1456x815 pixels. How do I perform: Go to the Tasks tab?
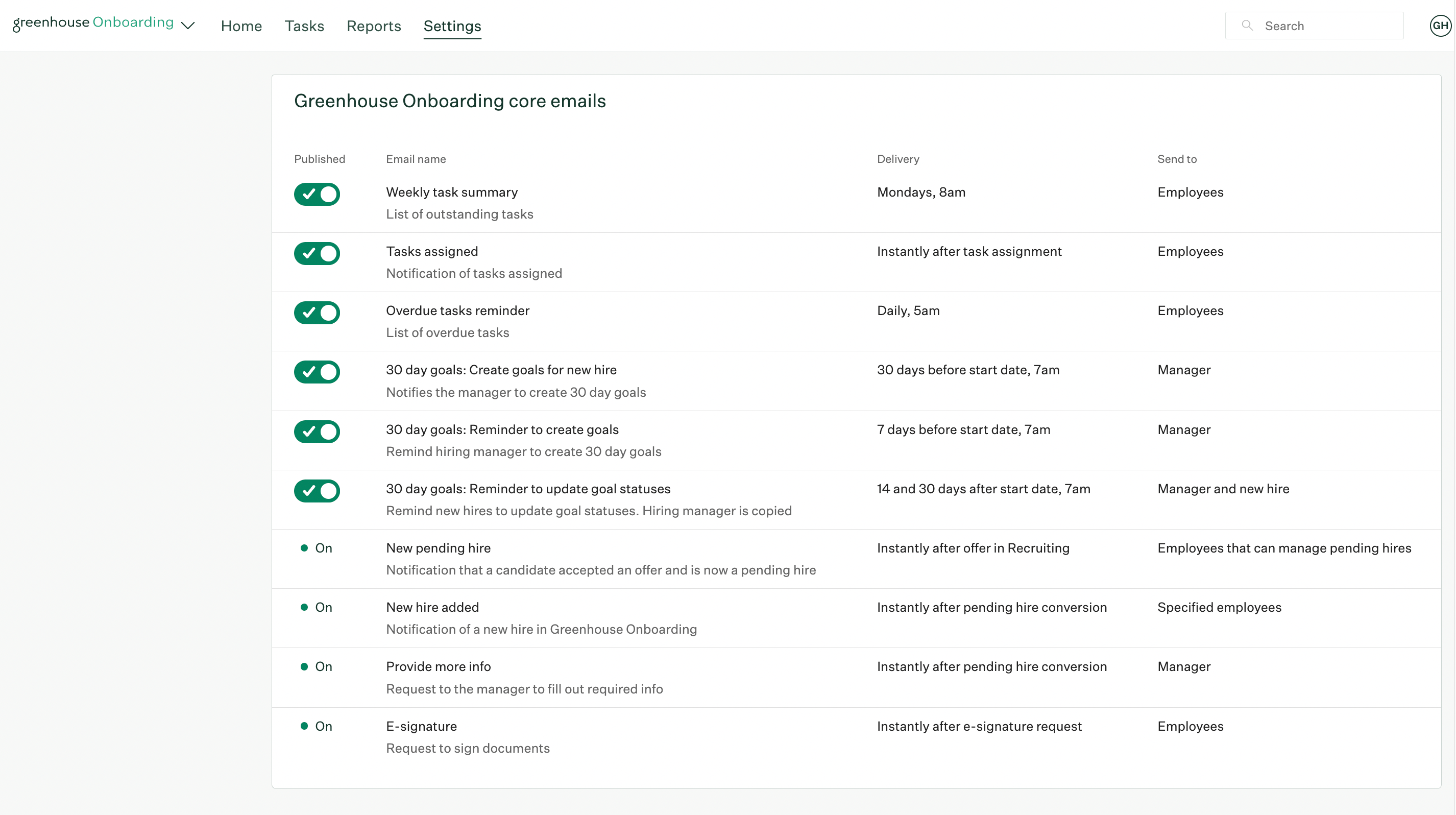tap(304, 26)
